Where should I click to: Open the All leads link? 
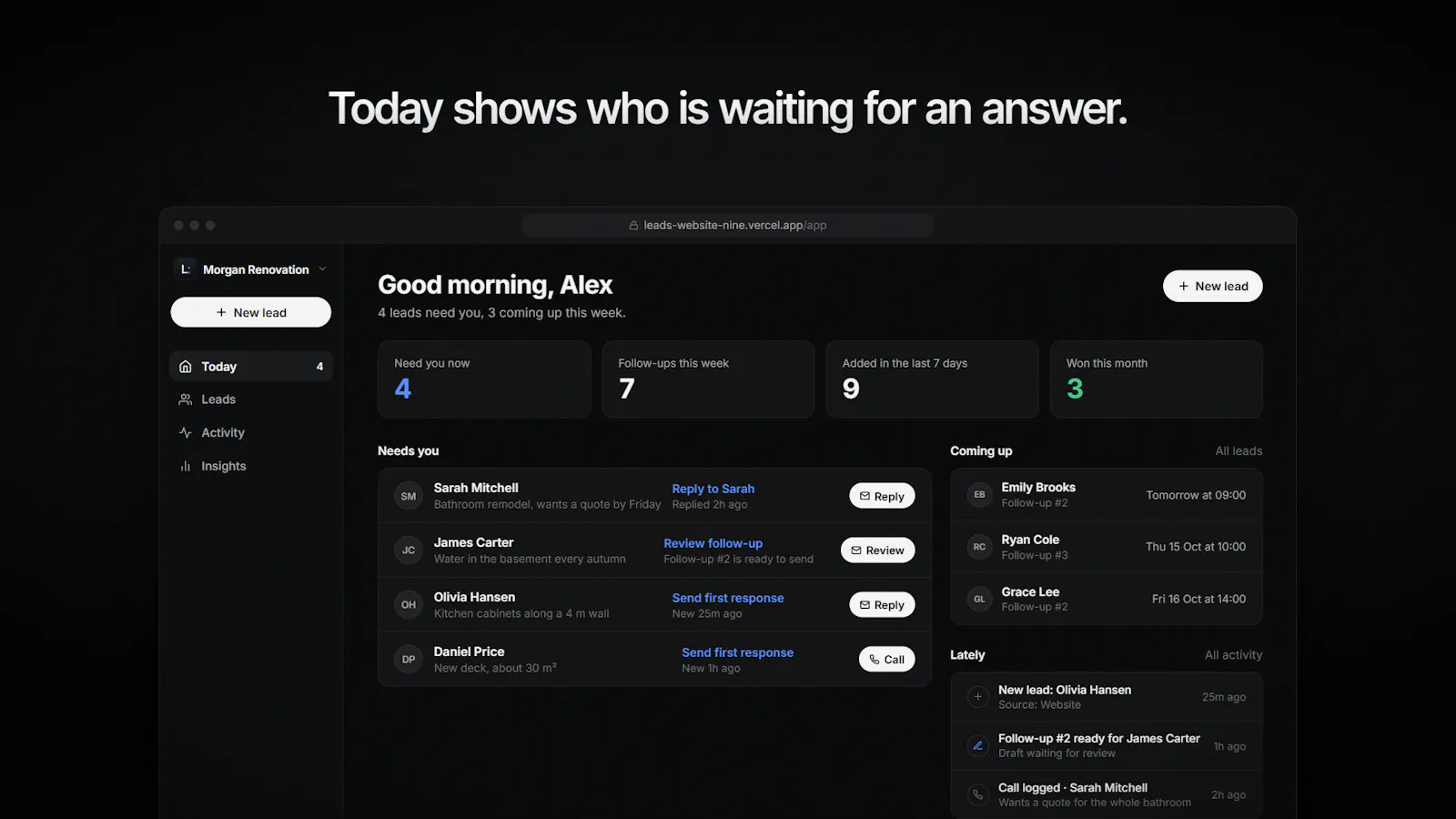1239,450
